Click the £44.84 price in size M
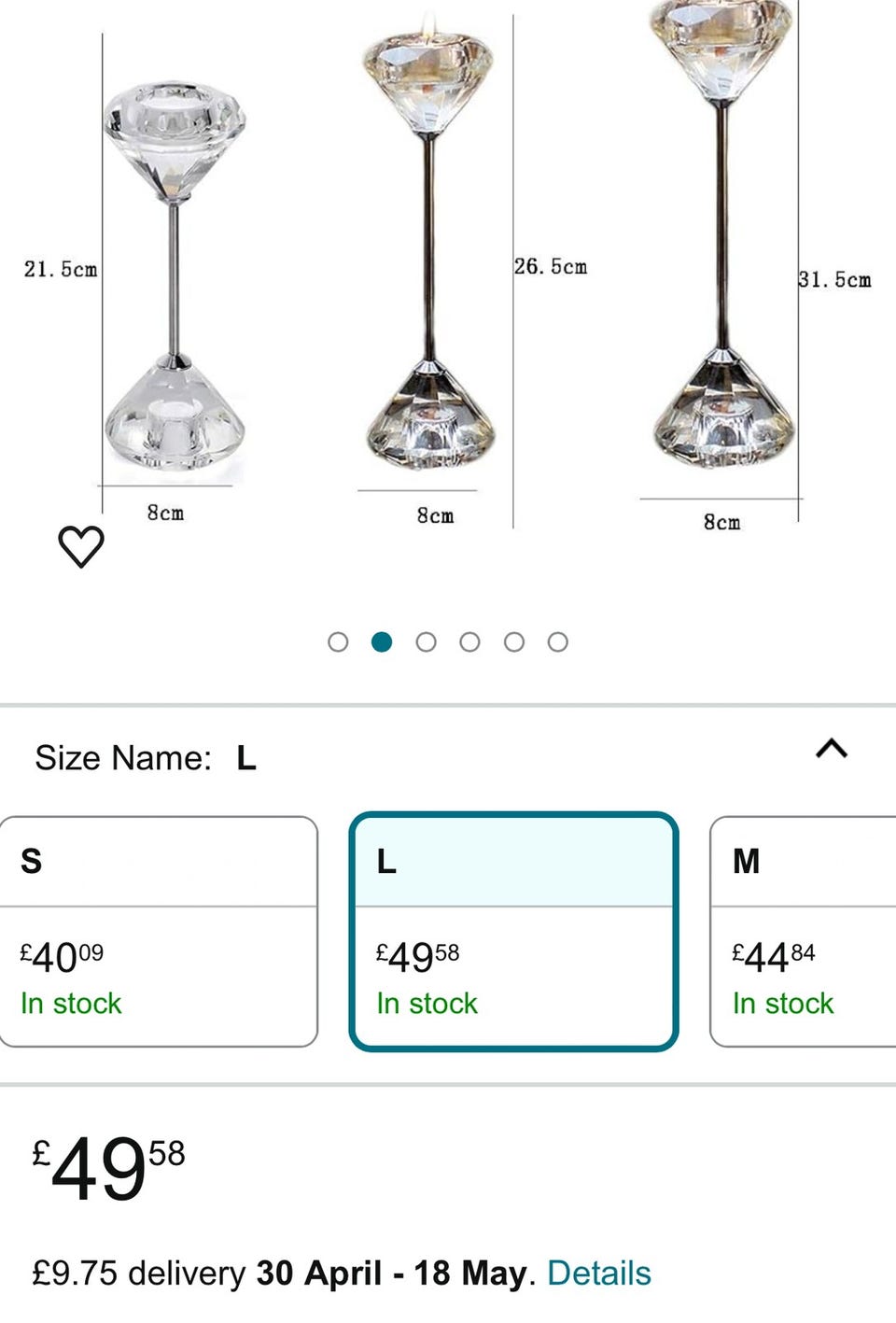 tap(774, 957)
